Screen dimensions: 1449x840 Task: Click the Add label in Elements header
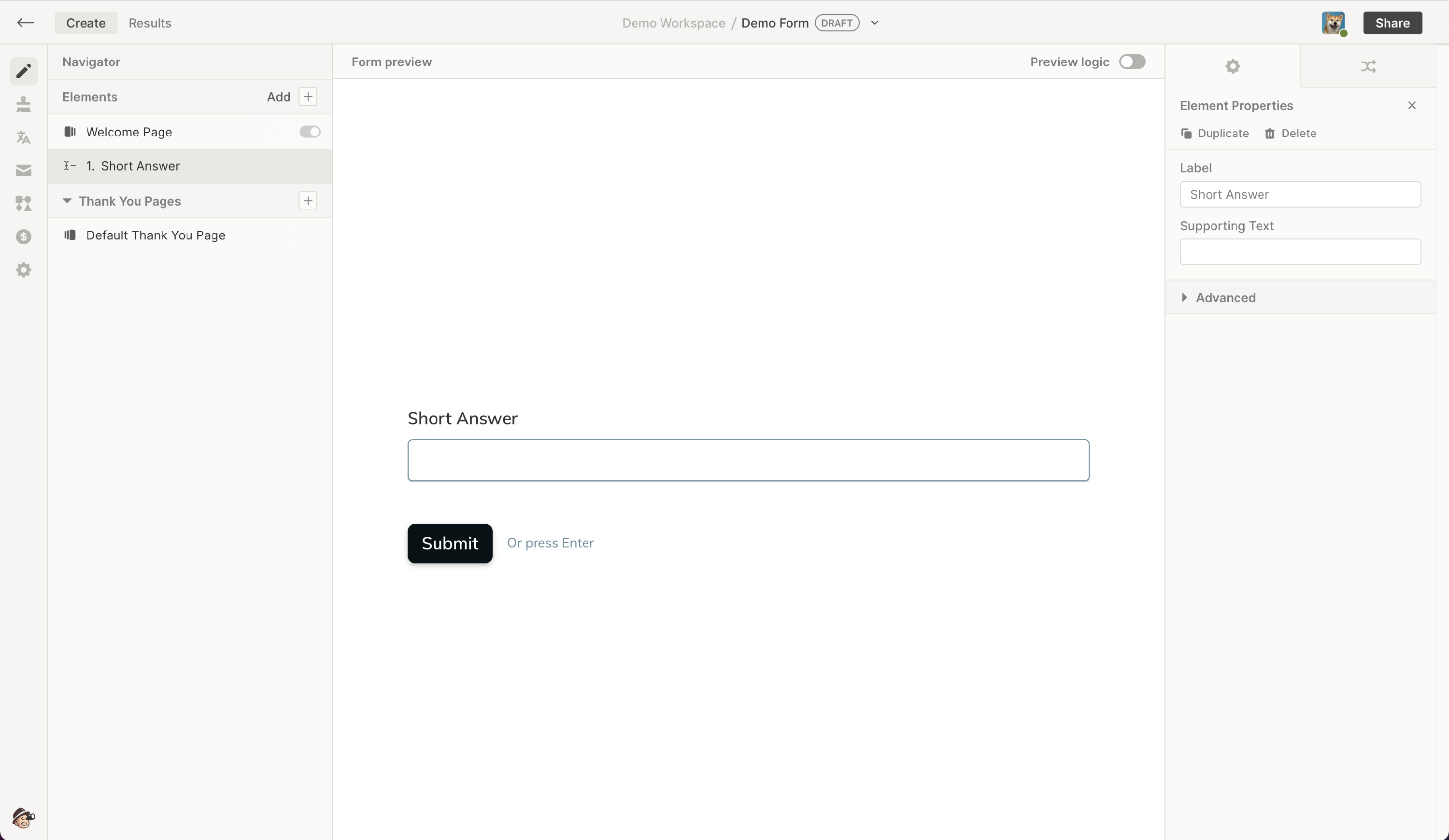[x=278, y=97]
